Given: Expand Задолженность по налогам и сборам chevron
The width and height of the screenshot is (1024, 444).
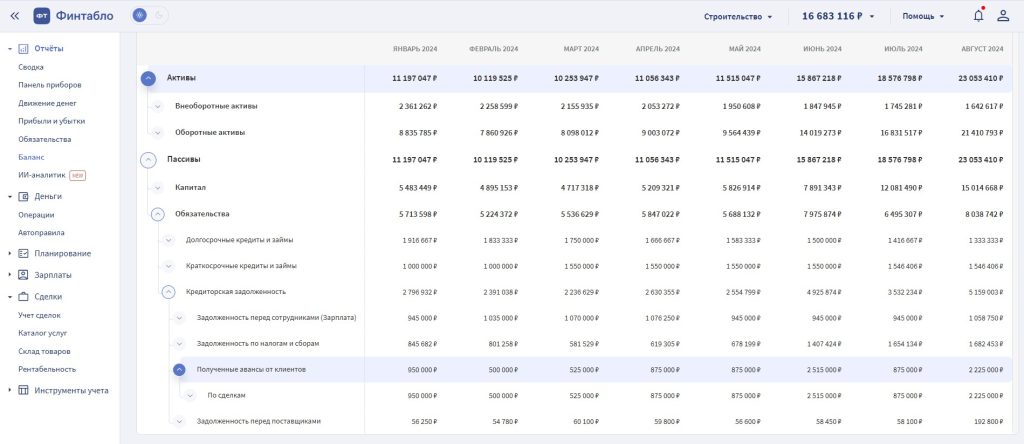Looking at the screenshot, I should coord(180,343).
